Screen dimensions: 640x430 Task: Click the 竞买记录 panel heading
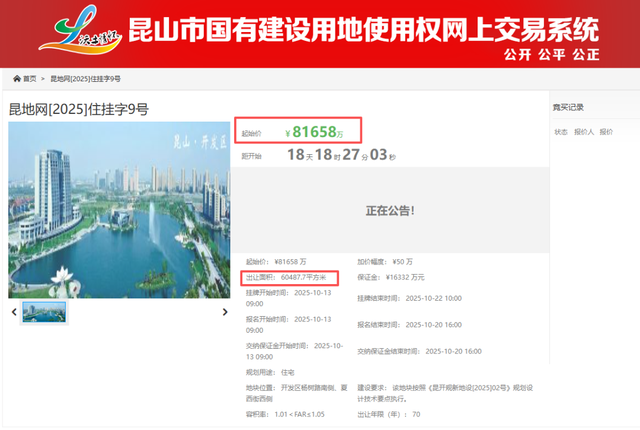pyautogui.click(x=568, y=107)
